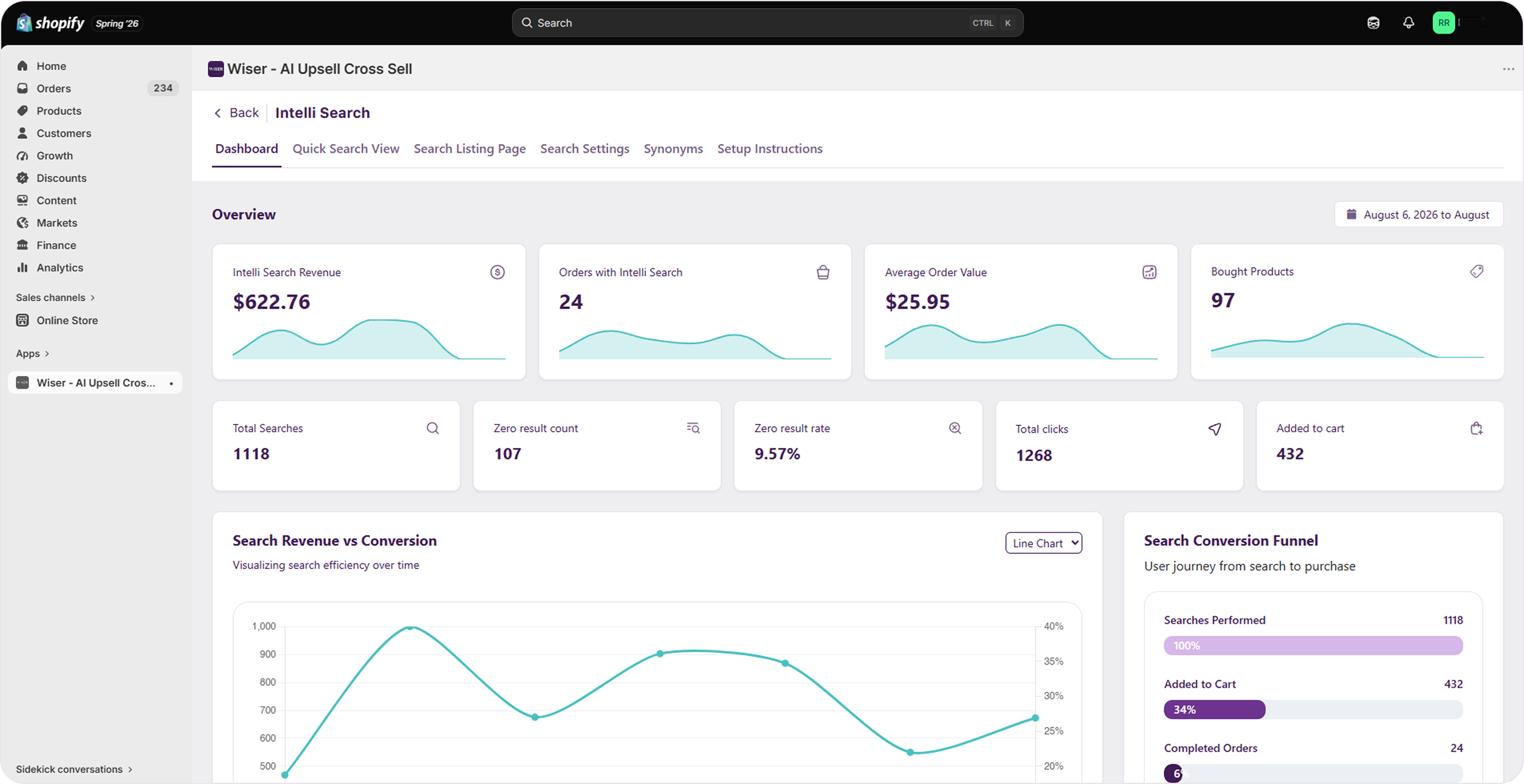Click the Wiser app logo icon
Screen dimensions: 1524x784
pos(216,69)
